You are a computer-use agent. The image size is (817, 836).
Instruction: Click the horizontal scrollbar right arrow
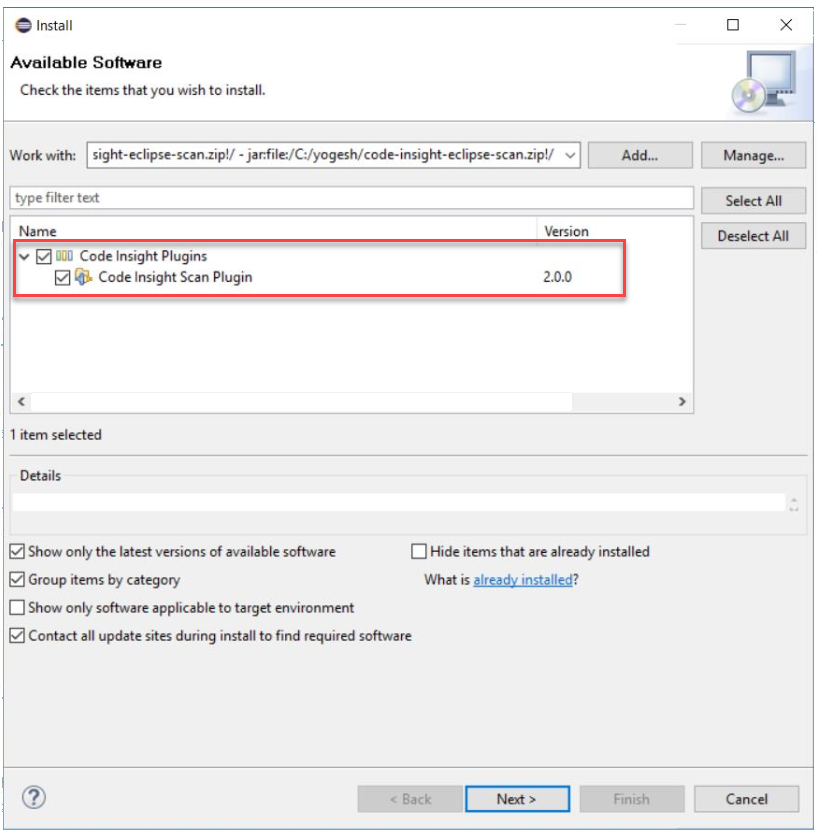682,401
